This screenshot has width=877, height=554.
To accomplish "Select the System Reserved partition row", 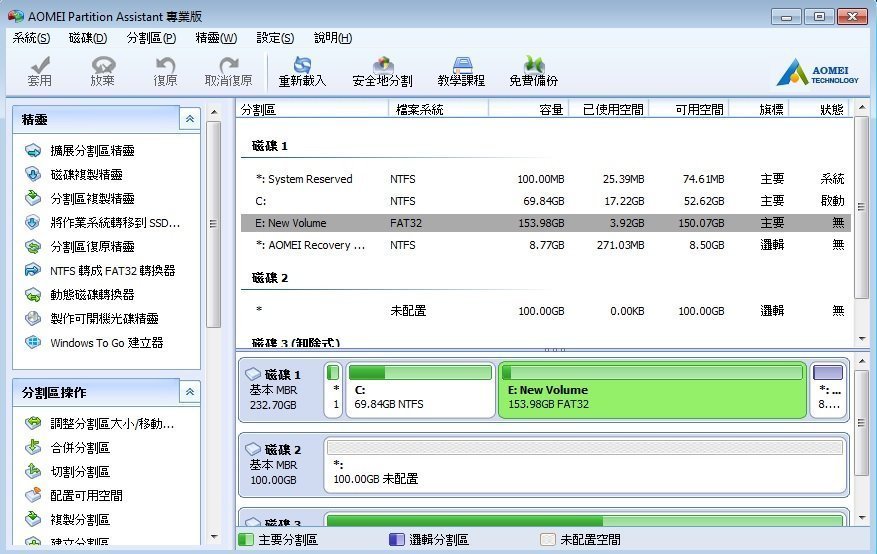I will (546, 179).
